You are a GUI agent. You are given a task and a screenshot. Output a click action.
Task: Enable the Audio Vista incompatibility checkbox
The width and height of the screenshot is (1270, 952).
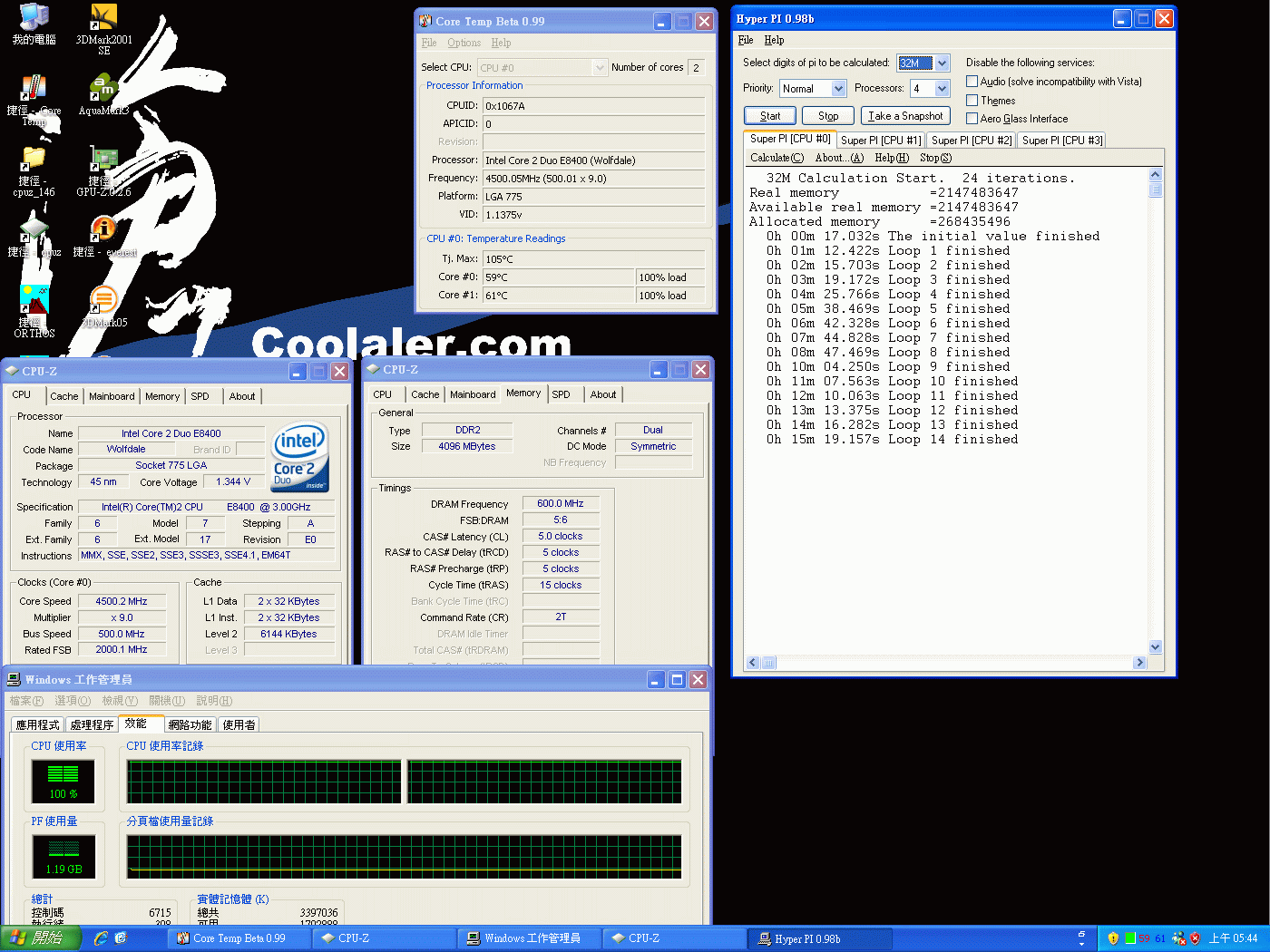pyautogui.click(x=972, y=82)
